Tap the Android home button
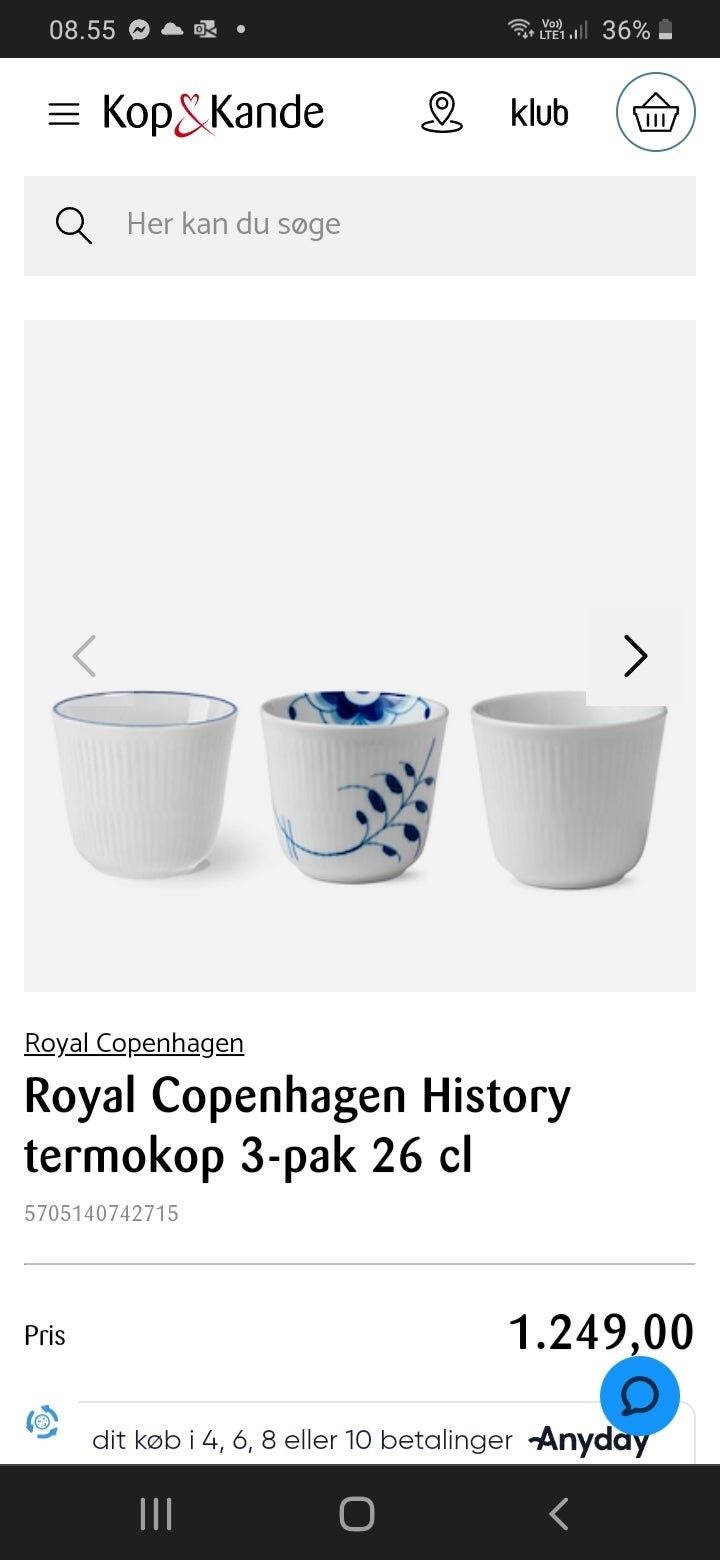 (x=357, y=1514)
